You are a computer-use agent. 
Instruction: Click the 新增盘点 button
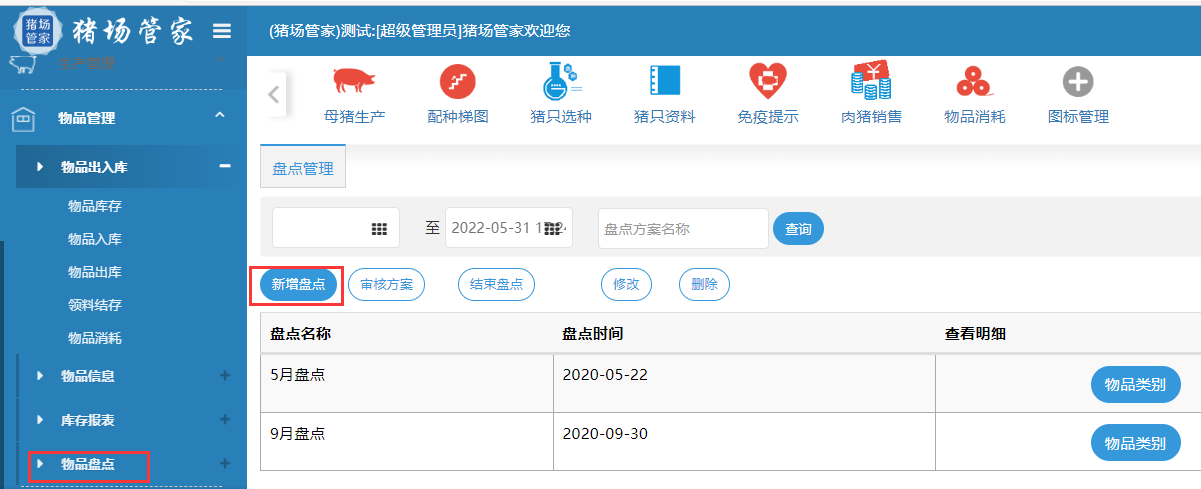298,284
